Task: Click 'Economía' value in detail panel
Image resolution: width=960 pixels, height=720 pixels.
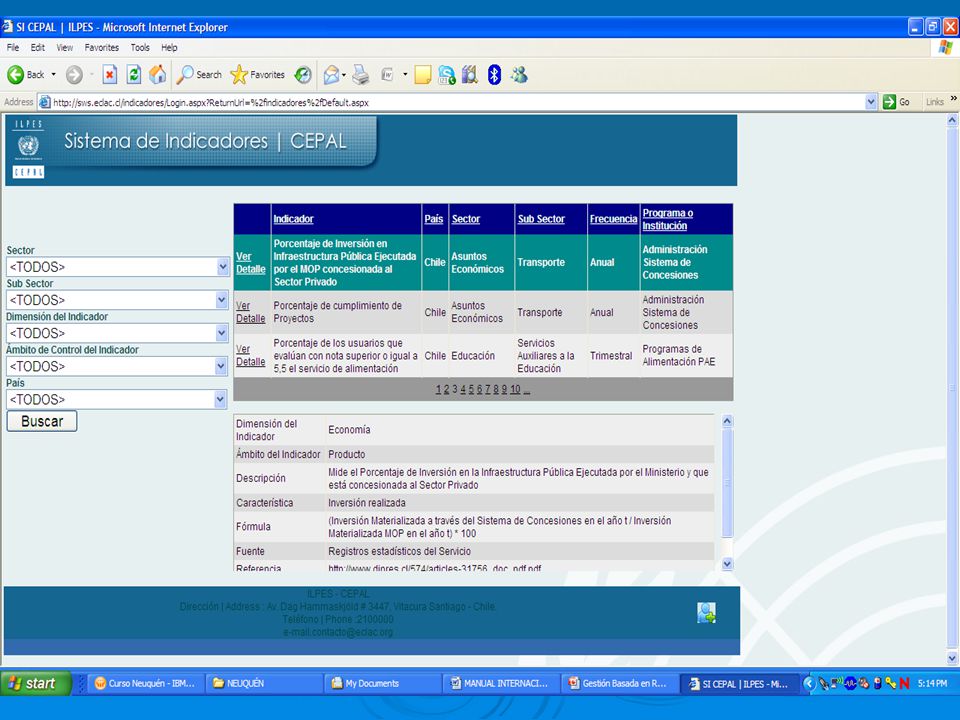Action: 349,430
